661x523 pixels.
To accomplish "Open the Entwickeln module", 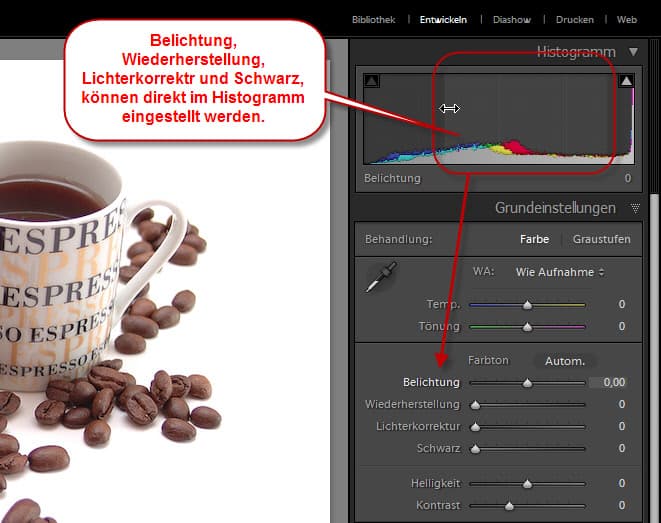I will pos(443,19).
